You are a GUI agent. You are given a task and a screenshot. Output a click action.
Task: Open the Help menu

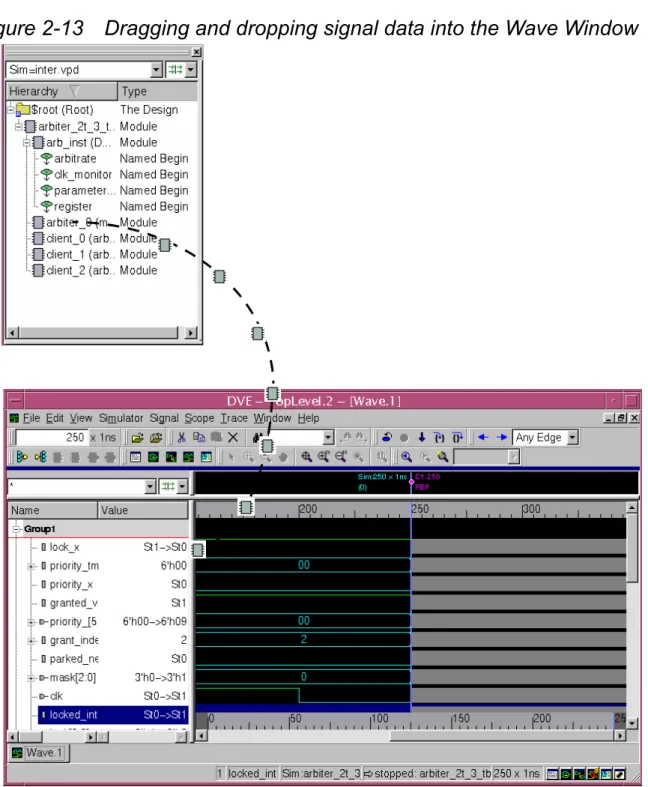click(308, 418)
